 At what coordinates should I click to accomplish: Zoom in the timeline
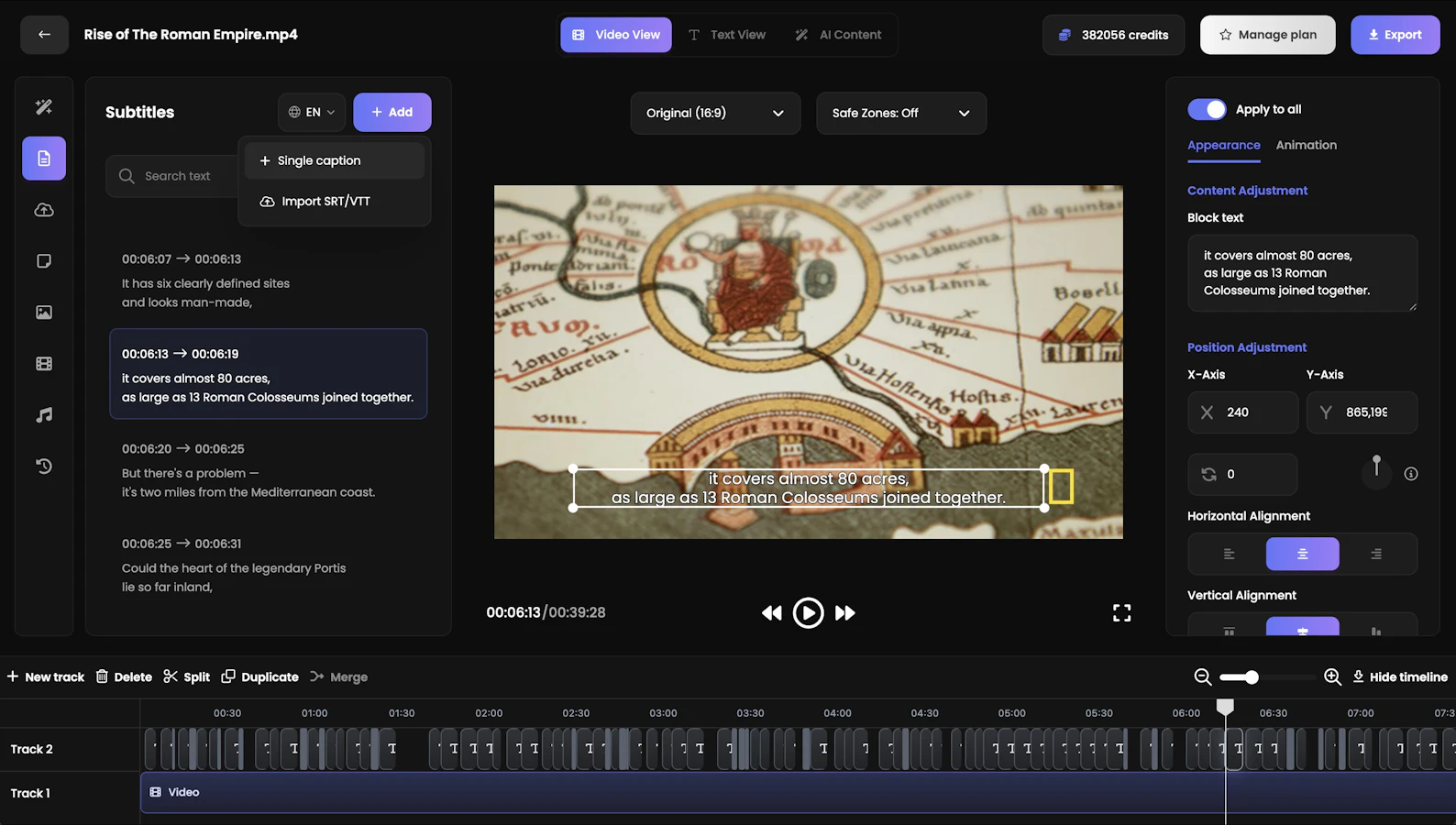coord(1332,676)
